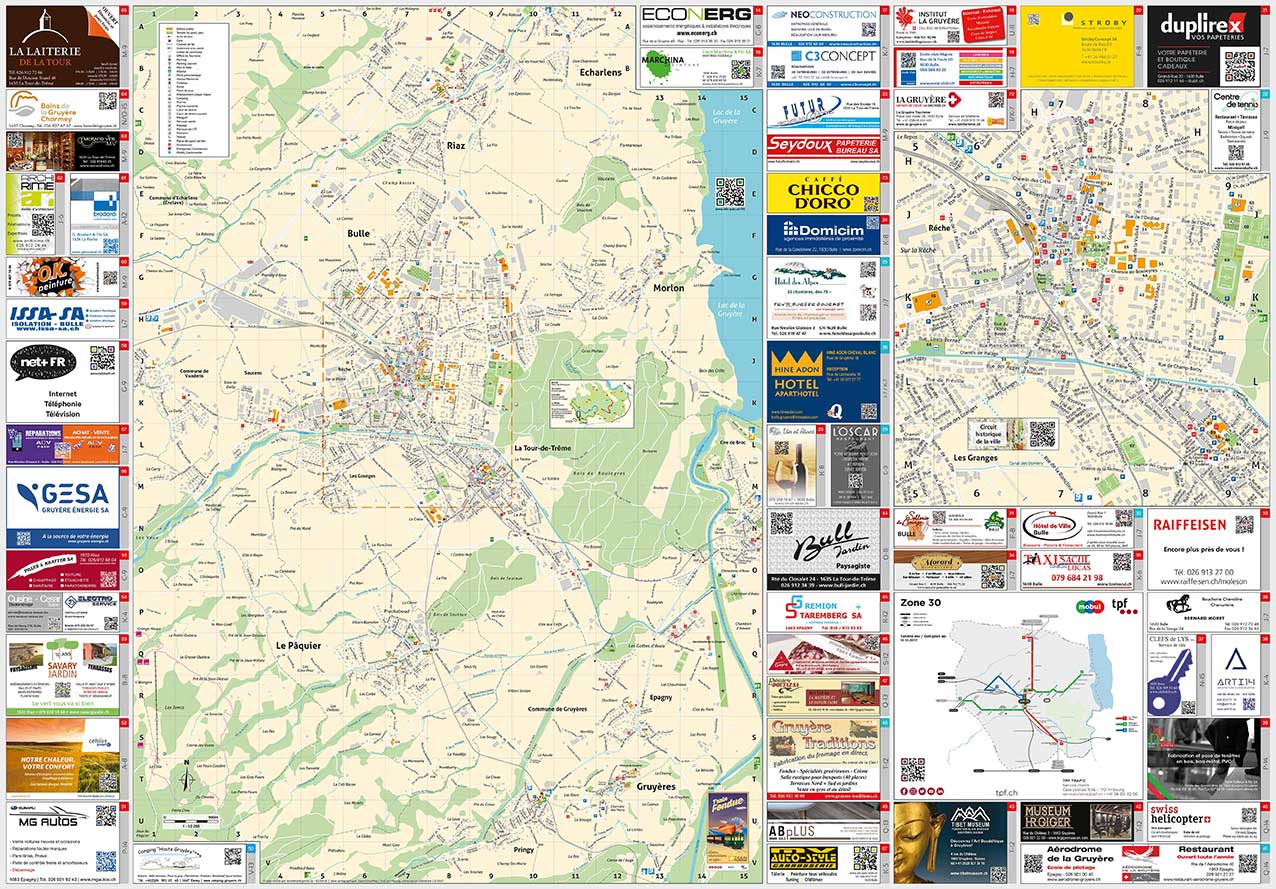
Task: Click the NEO Construction logo
Action: pos(832,15)
